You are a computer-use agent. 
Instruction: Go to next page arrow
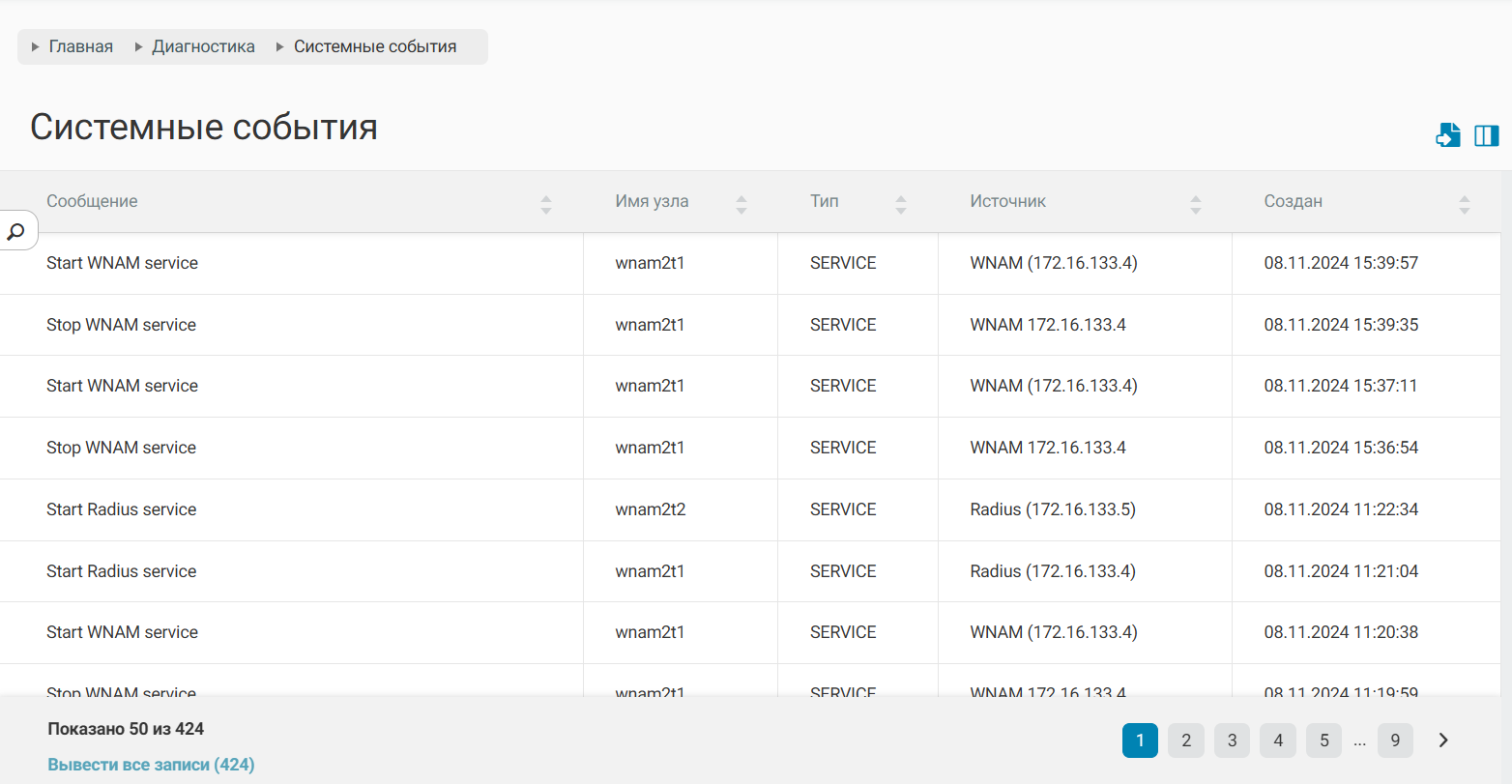click(1443, 740)
